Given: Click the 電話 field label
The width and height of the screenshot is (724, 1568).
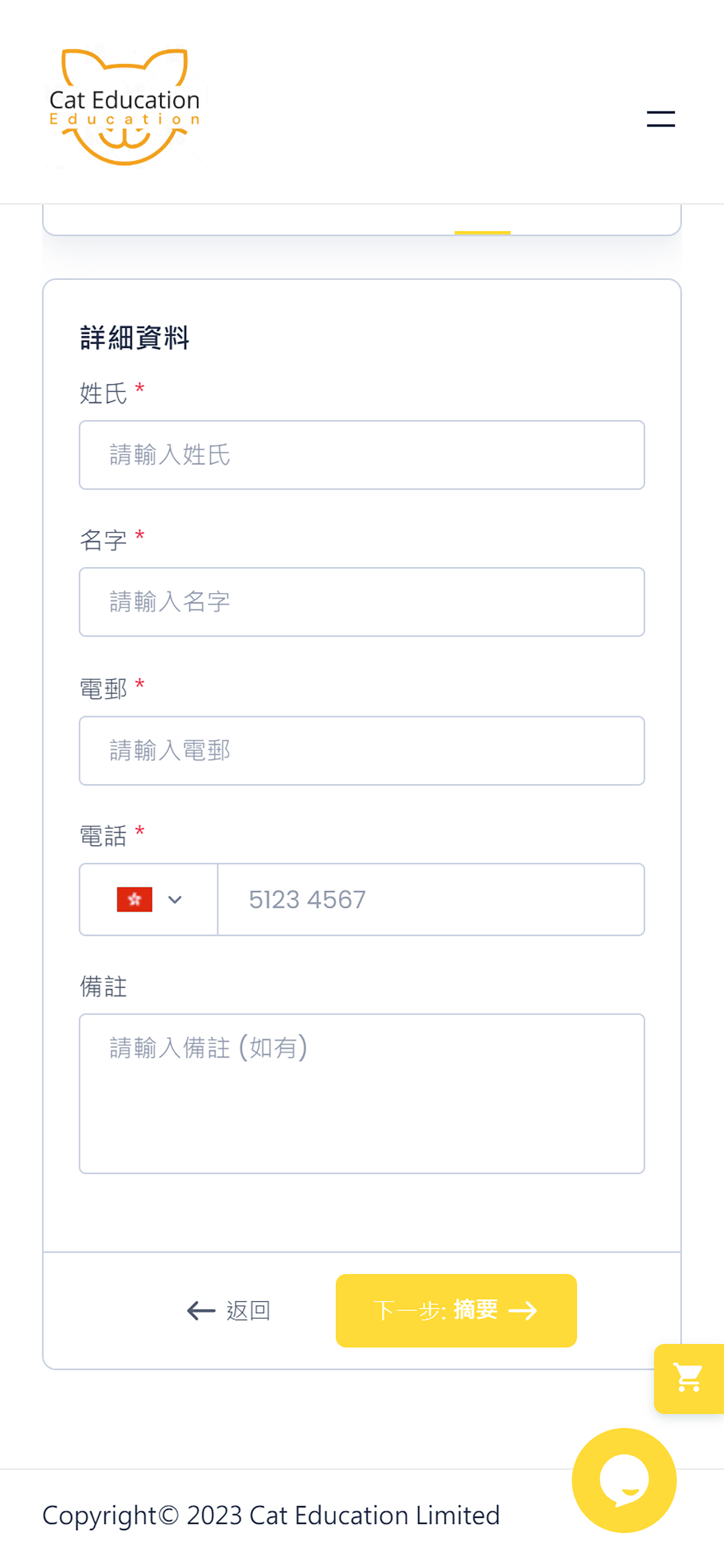Looking at the screenshot, I should [x=103, y=836].
